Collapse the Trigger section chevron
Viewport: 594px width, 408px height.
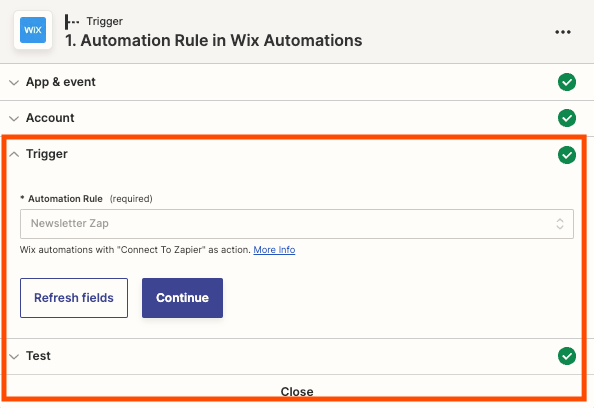[14, 154]
